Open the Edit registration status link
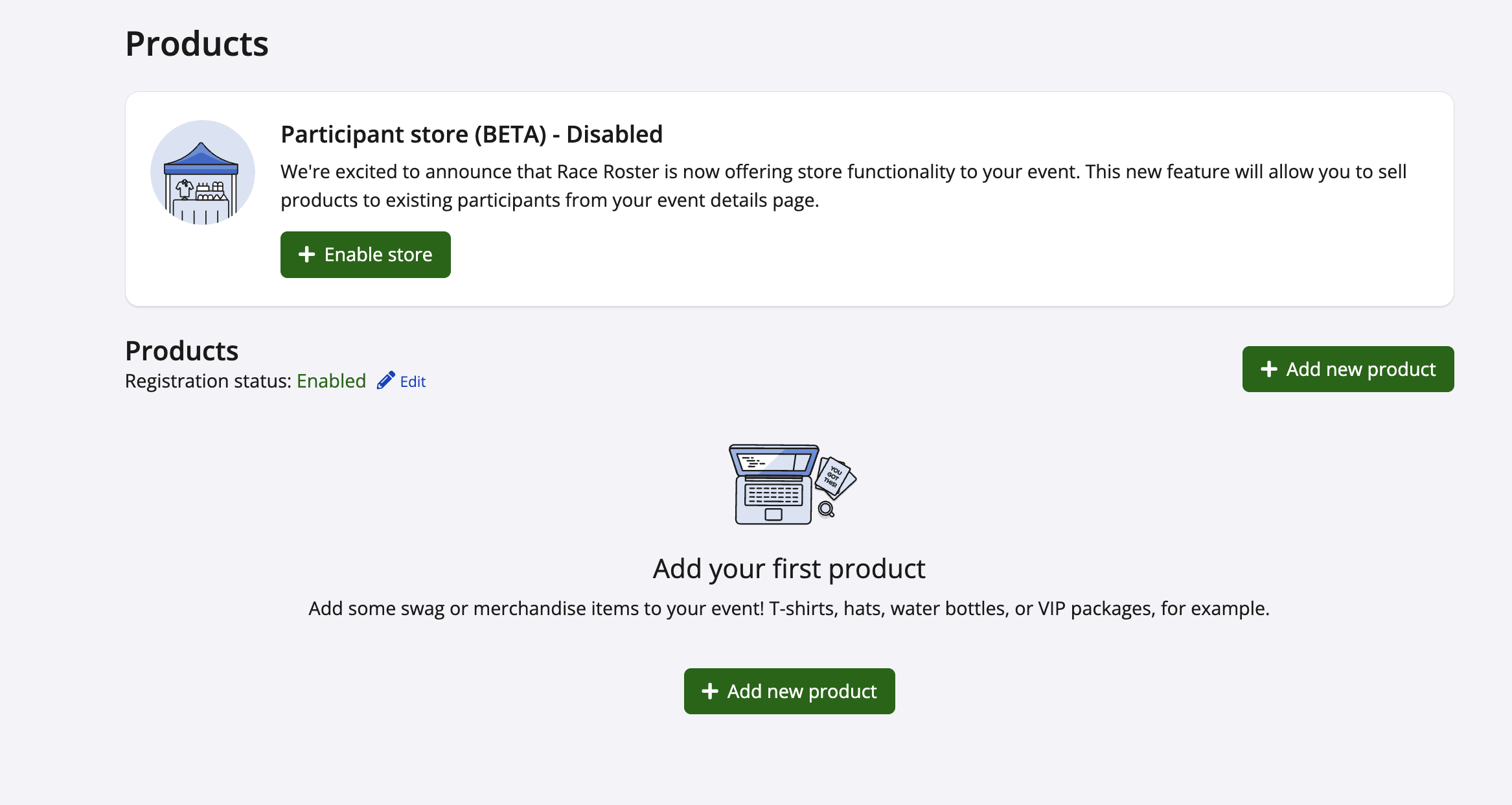Viewport: 1512px width, 805px height. pos(413,382)
